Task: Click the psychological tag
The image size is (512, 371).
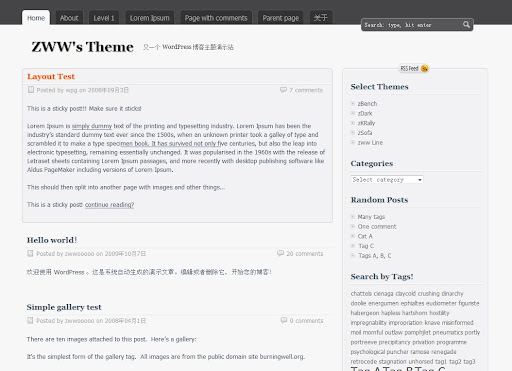Action: click(368, 351)
